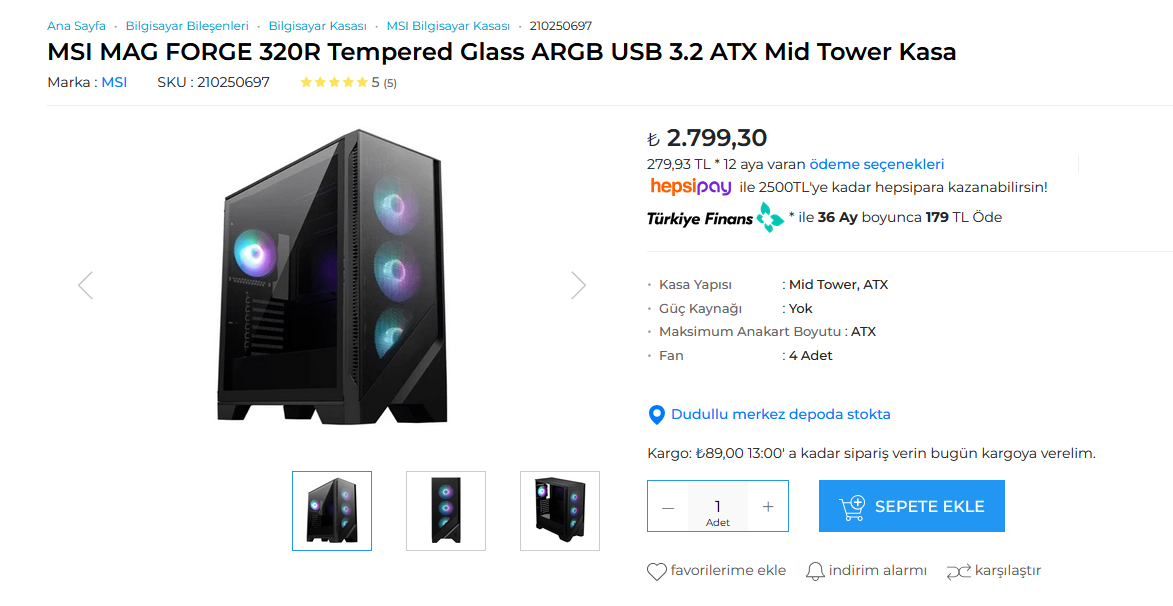The height and width of the screenshot is (606, 1173).
Task: Click the Dudullu warehouse location pin
Action: click(x=657, y=415)
